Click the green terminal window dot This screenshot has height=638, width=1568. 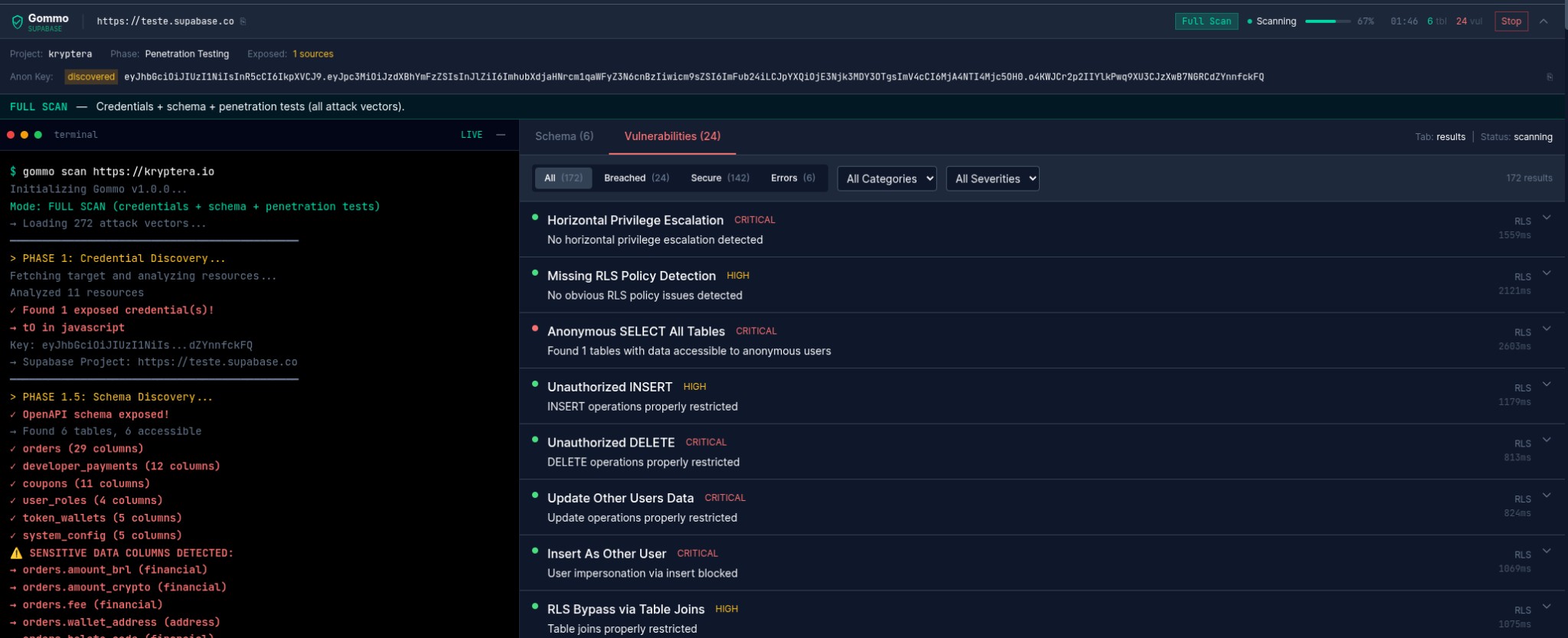click(x=38, y=135)
